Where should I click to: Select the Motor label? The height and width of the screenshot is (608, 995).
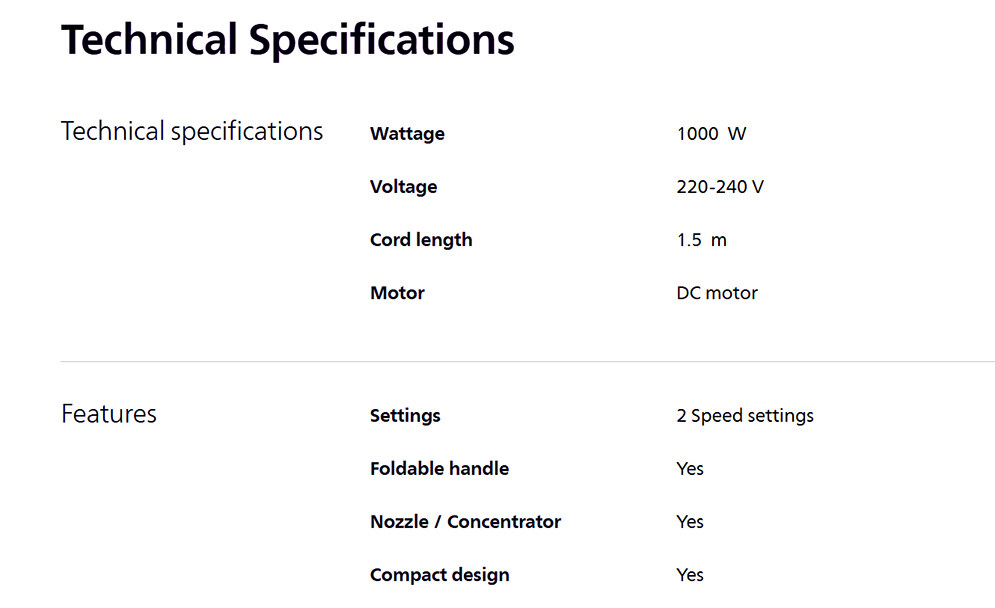(397, 293)
